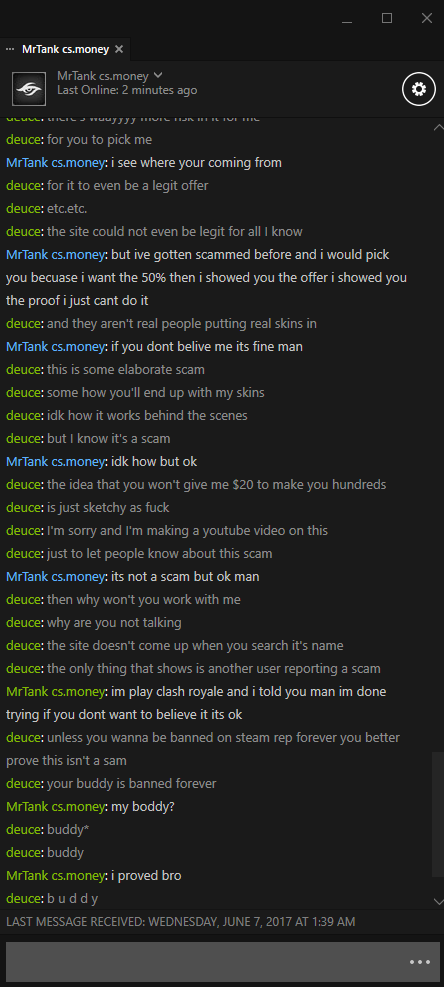Click the scroll-up arrow of chat history
This screenshot has width=444, height=987.
[438, 127]
